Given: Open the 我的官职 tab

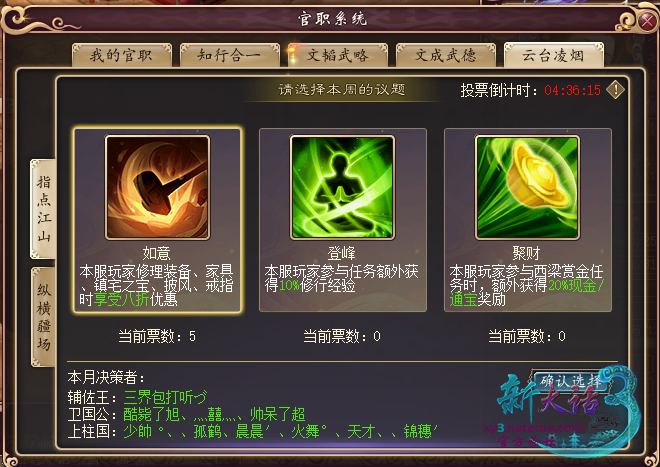Looking at the screenshot, I should coord(122,55).
